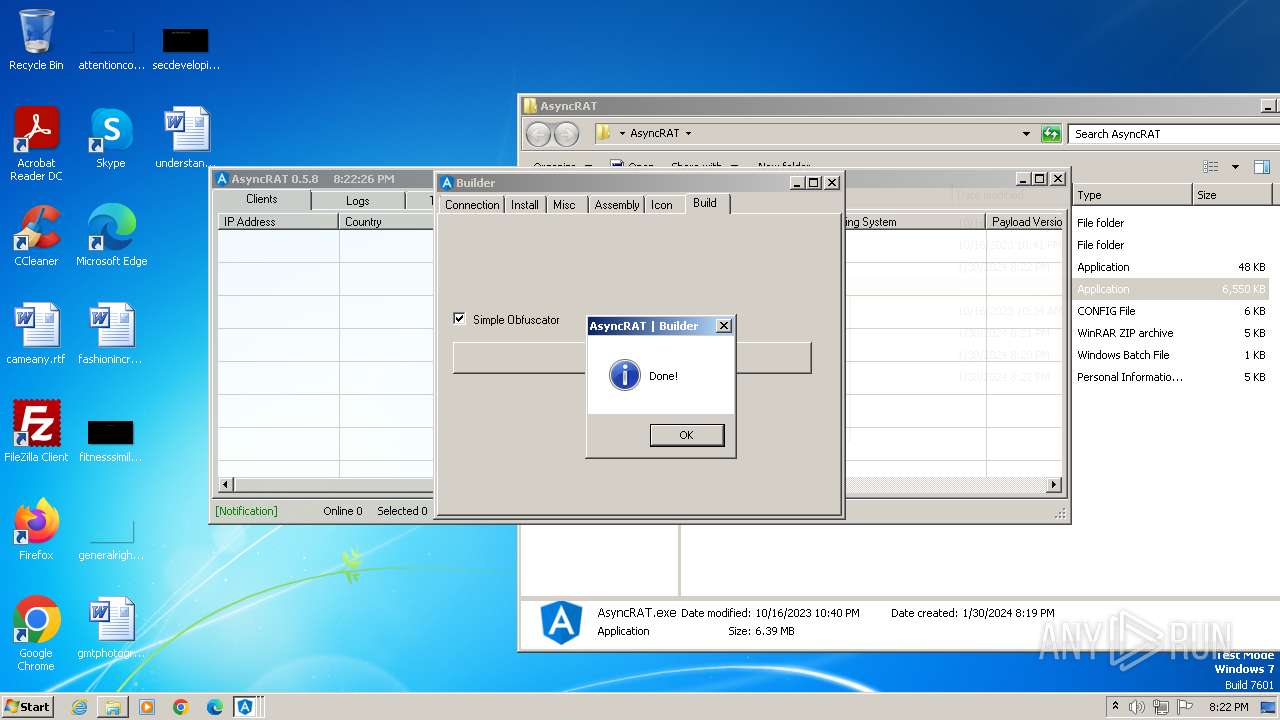Toggle the preview pane button
The height and width of the screenshot is (720, 1280).
pyautogui.click(x=1262, y=167)
